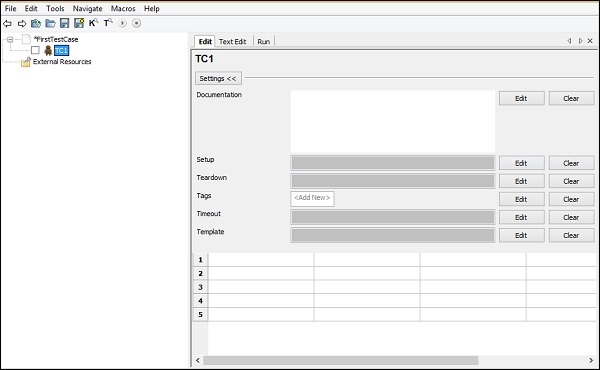
Task: Click the Stop test run icon
Action: click(136, 23)
